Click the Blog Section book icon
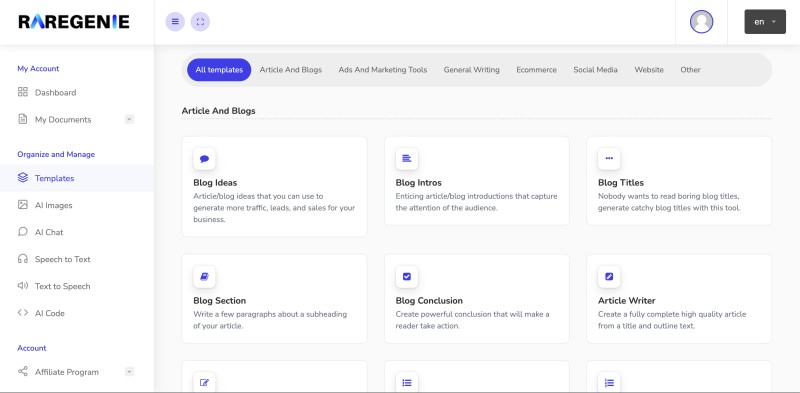This screenshot has width=800, height=393. pos(205,277)
